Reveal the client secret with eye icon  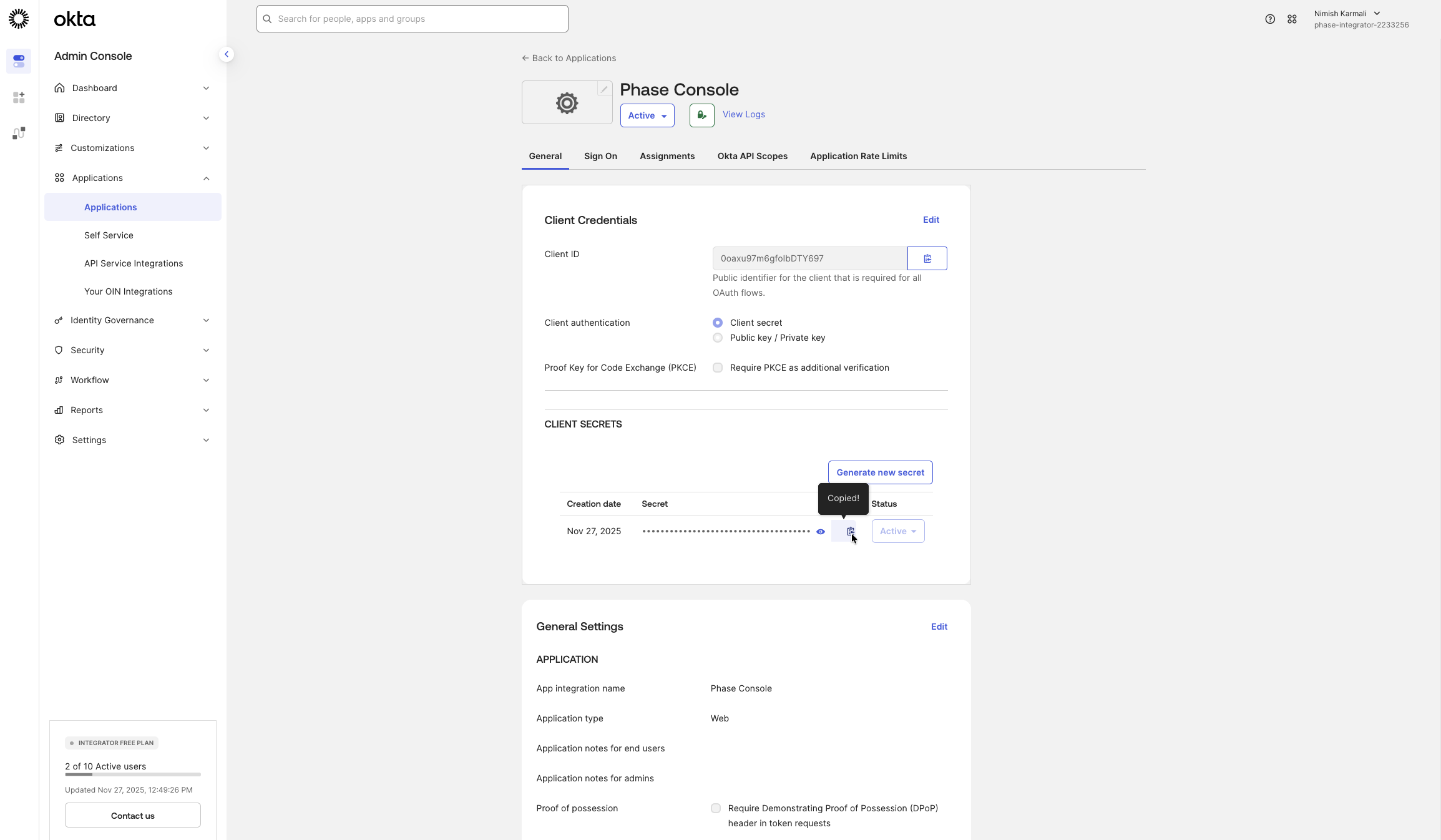[x=821, y=532]
